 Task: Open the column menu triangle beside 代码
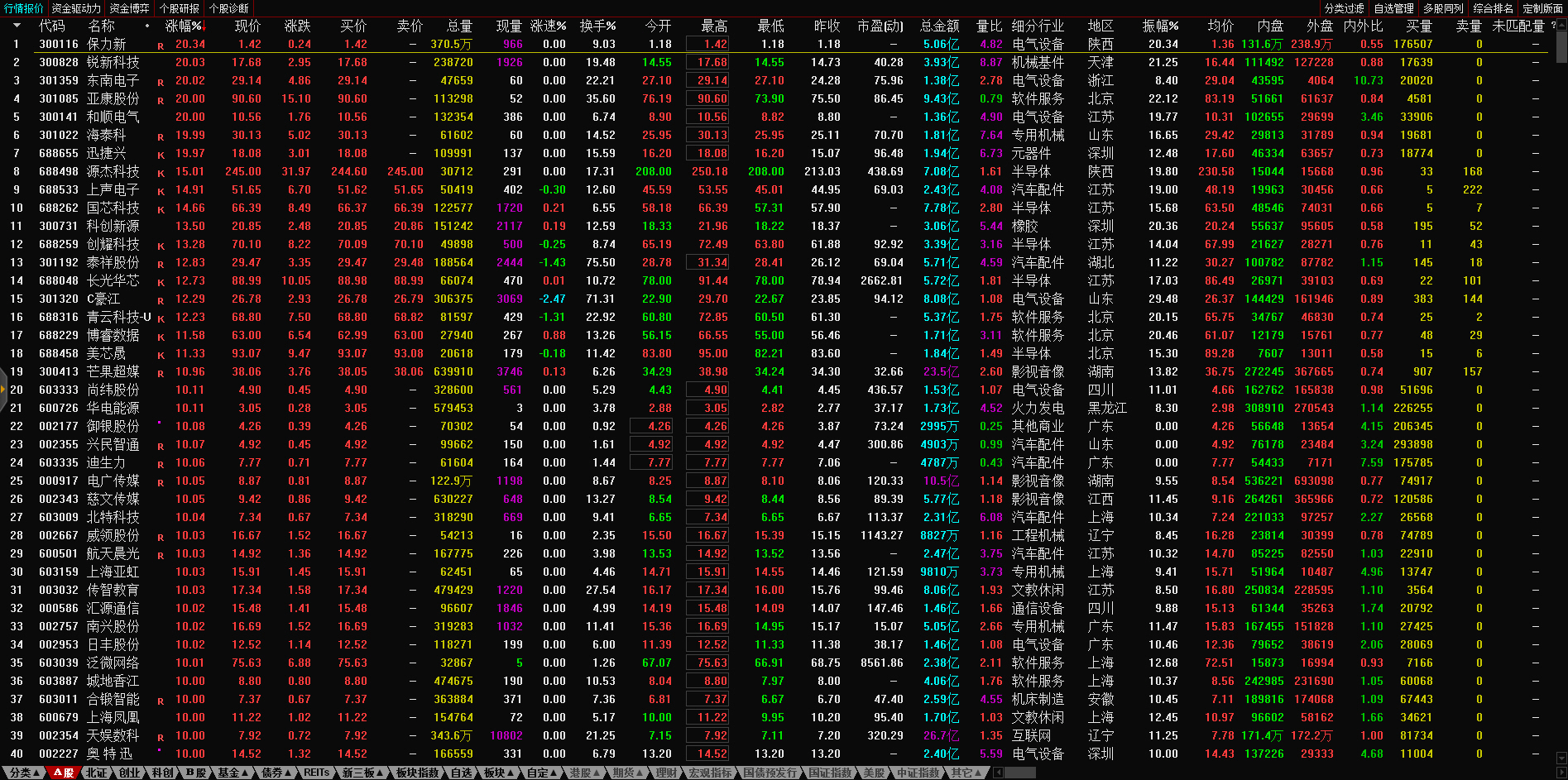pyautogui.click(x=17, y=26)
